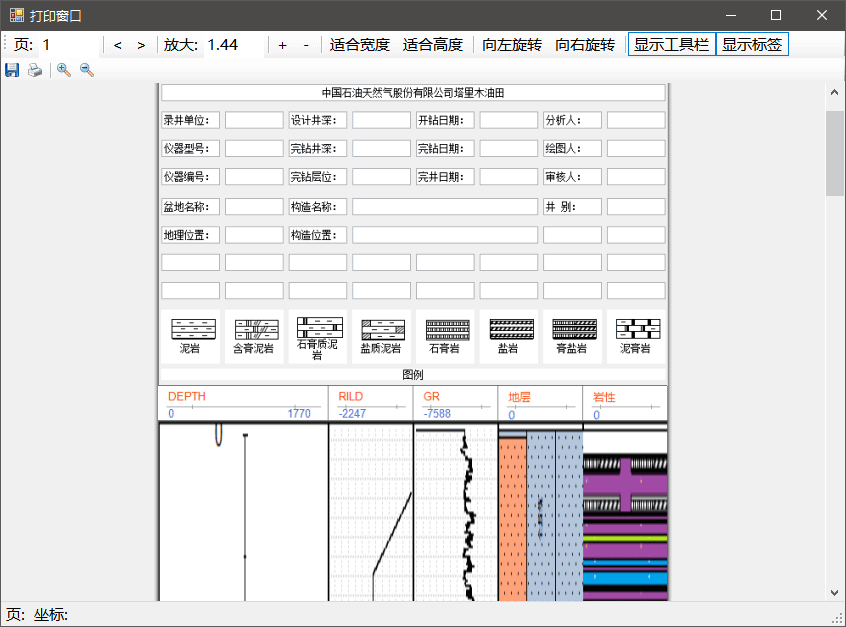Click the 盐岩 legend pattern icon

click(511, 329)
